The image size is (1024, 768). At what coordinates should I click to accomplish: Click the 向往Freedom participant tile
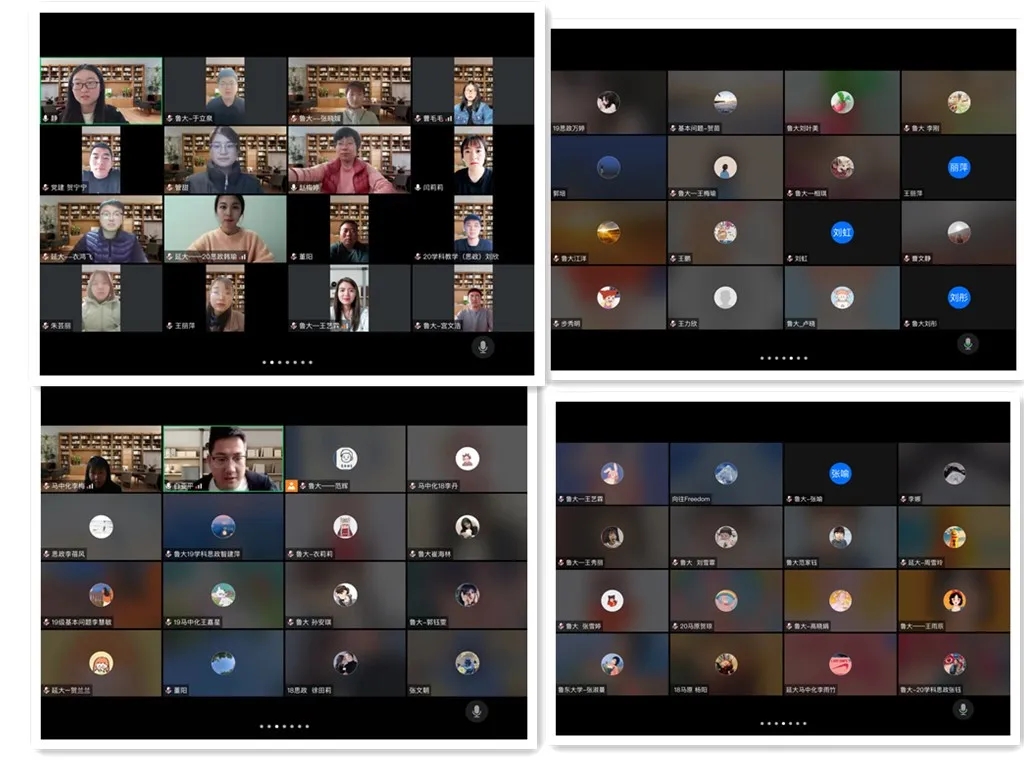pyautogui.click(x=726, y=474)
